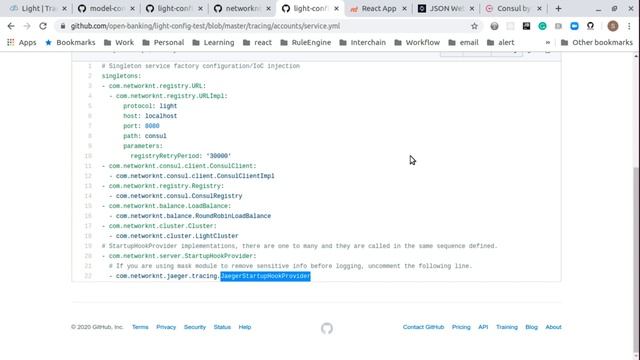Screen dimensions: 640x360
Task: Open the API footer link
Action: point(483,327)
